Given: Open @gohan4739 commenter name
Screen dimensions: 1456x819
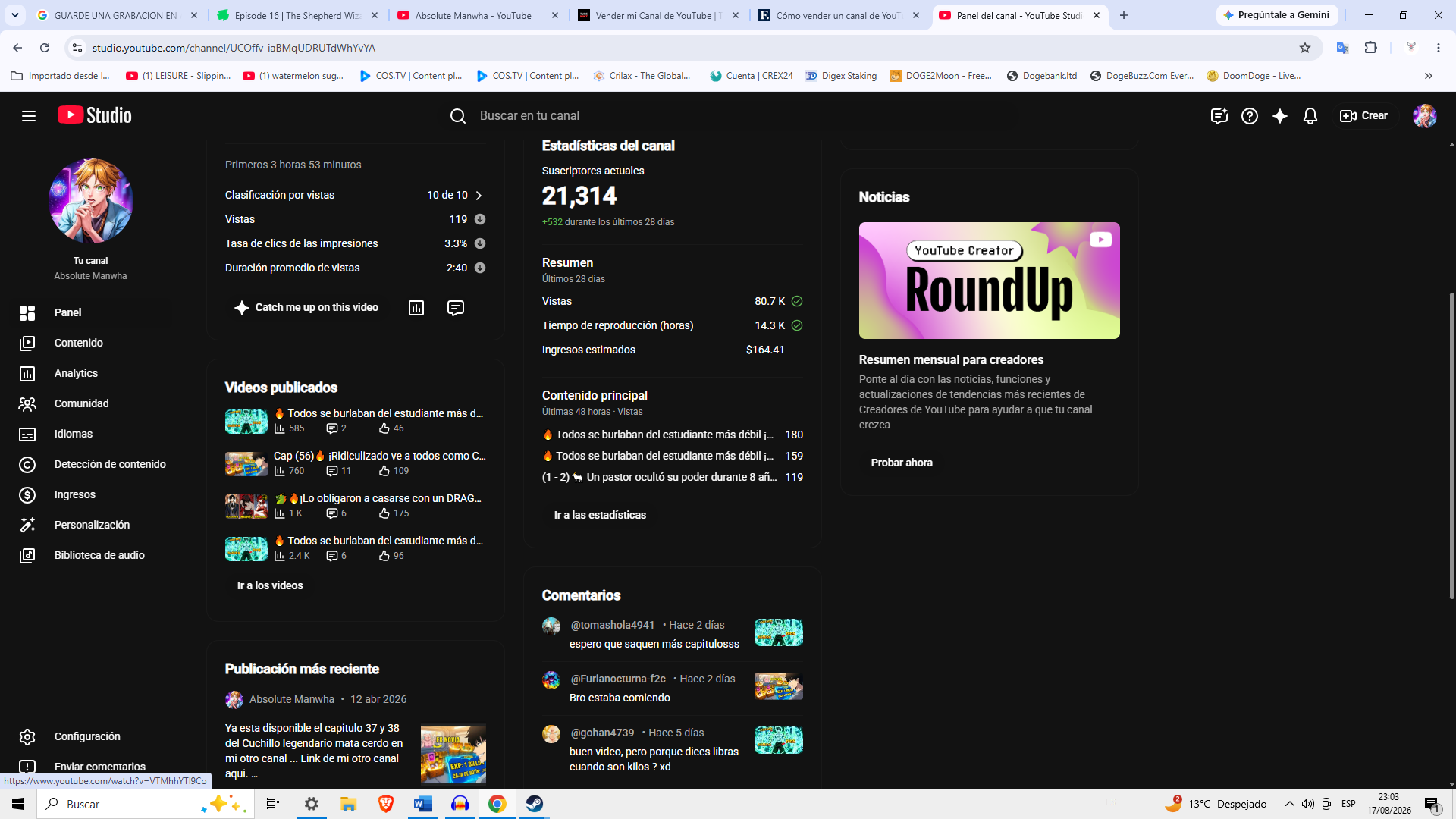Looking at the screenshot, I should tap(602, 733).
